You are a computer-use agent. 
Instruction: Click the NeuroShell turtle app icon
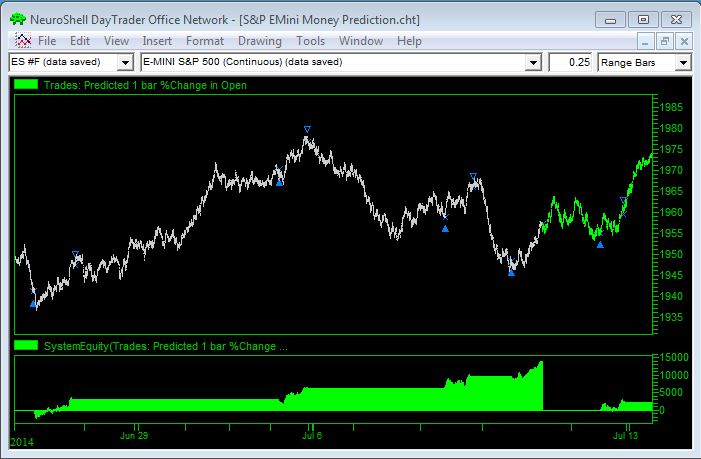pos(18,19)
